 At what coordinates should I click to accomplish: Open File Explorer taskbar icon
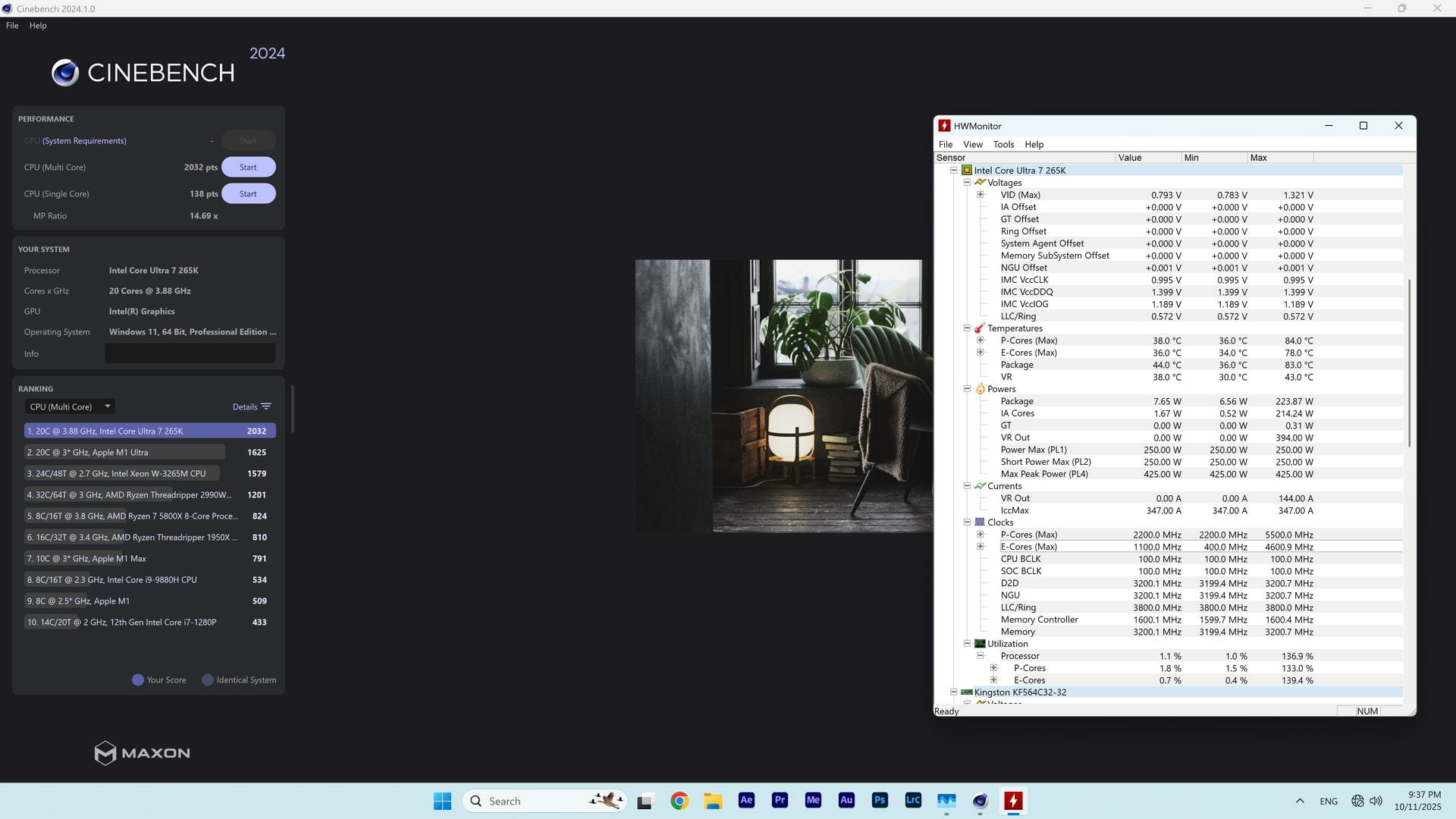(713, 800)
